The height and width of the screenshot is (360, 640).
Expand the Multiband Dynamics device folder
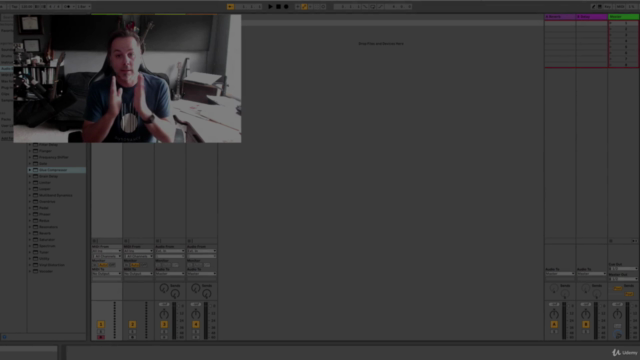30,195
